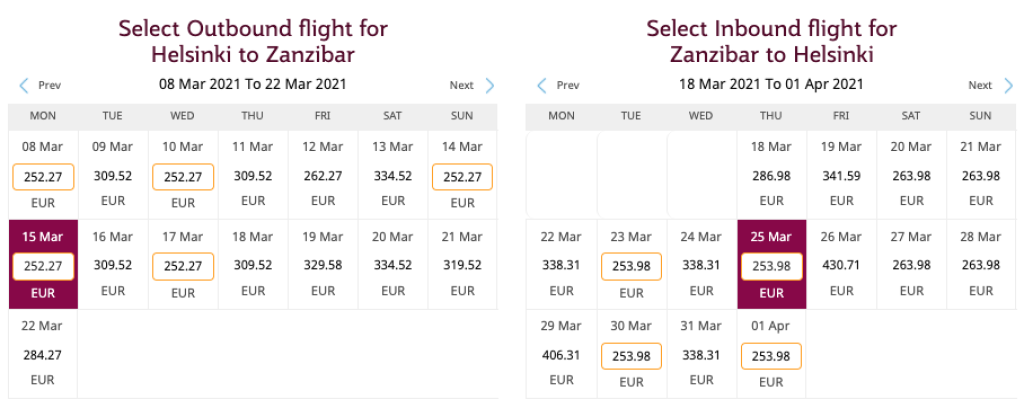Pick inbound 01 Apr fare 253.98
Screen dimensions: 1024x417
(x=771, y=356)
